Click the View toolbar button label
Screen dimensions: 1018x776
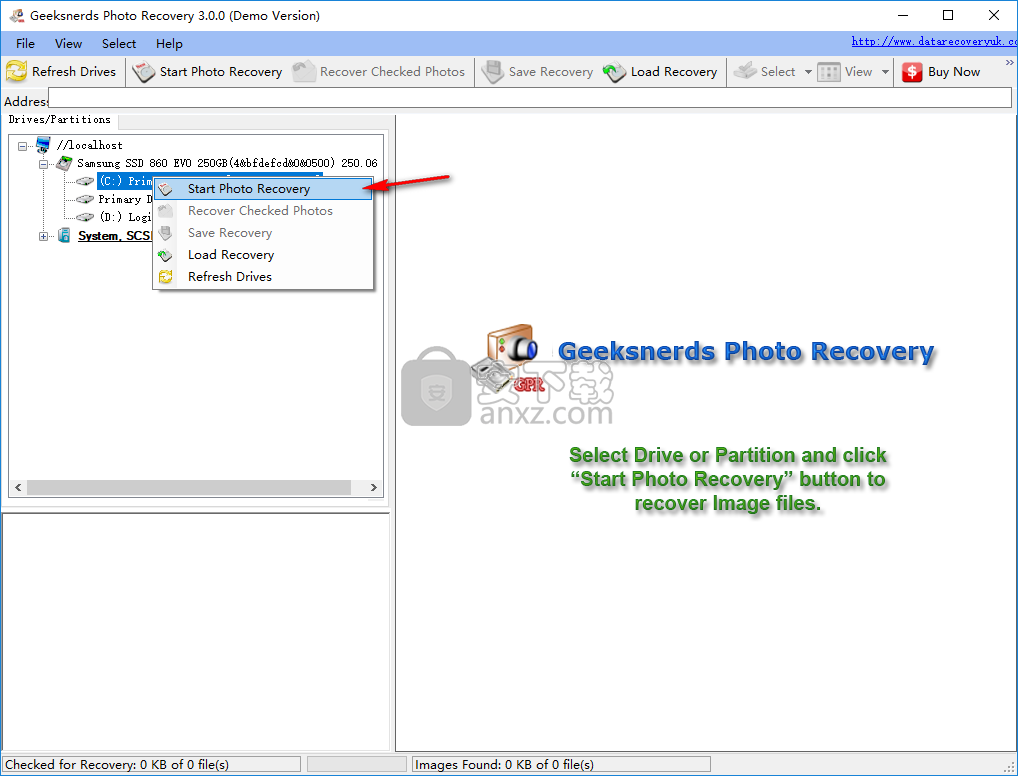tap(858, 72)
